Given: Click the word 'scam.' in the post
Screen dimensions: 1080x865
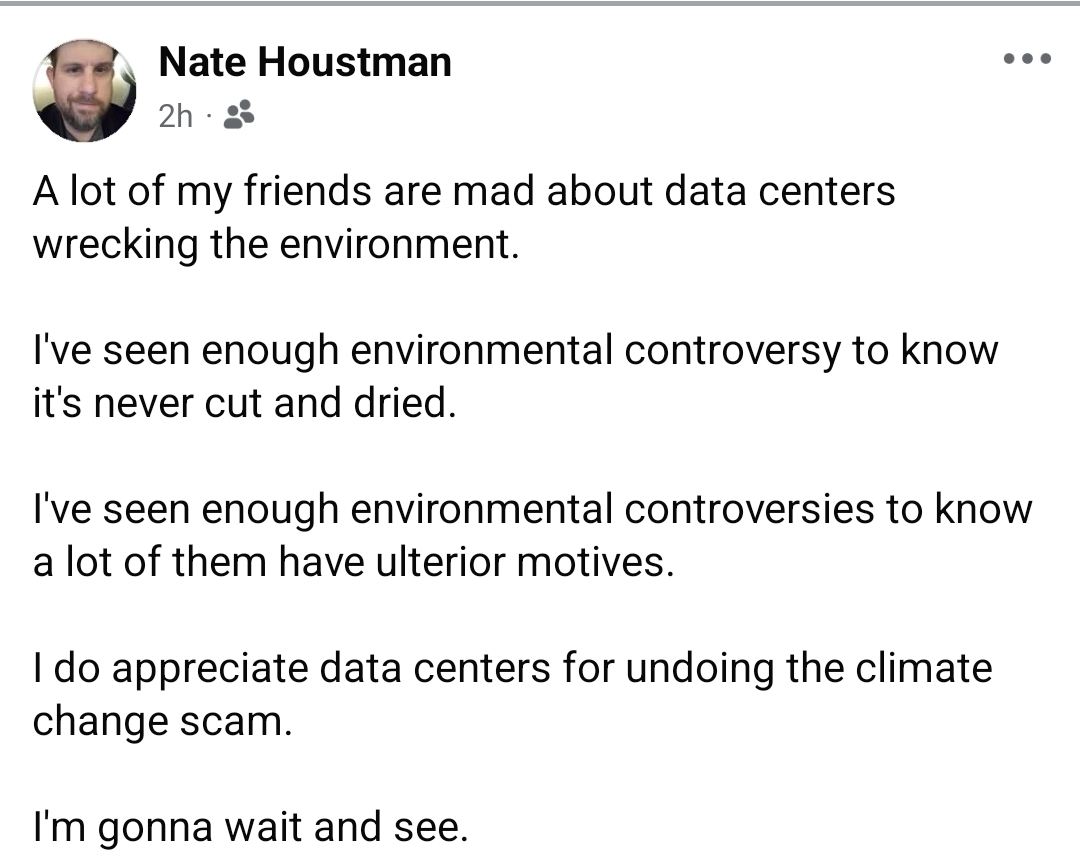Looking at the screenshot, I should tap(236, 722).
